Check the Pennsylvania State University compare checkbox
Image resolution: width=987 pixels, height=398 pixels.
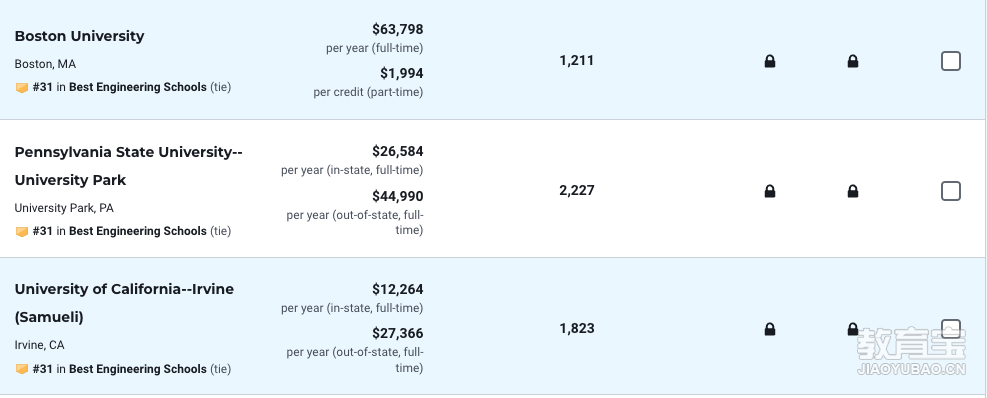(x=950, y=191)
